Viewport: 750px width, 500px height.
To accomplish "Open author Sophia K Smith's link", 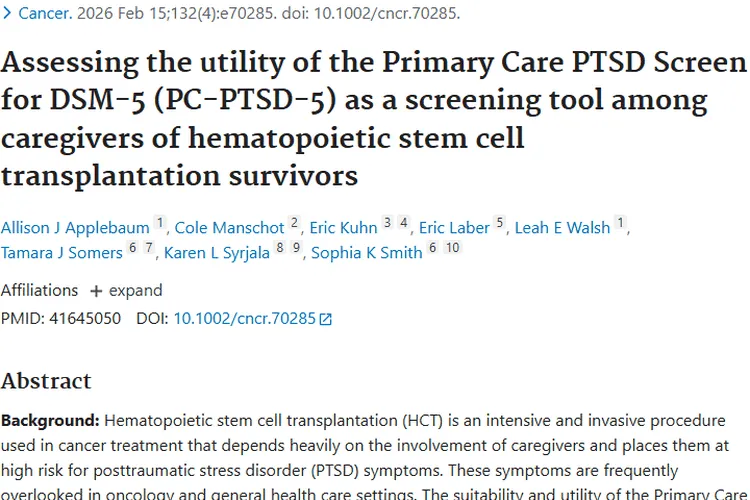I will click(367, 252).
